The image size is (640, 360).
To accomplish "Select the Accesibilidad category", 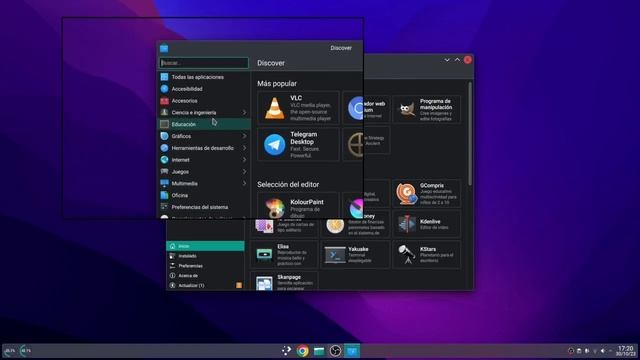I will click(204, 89).
